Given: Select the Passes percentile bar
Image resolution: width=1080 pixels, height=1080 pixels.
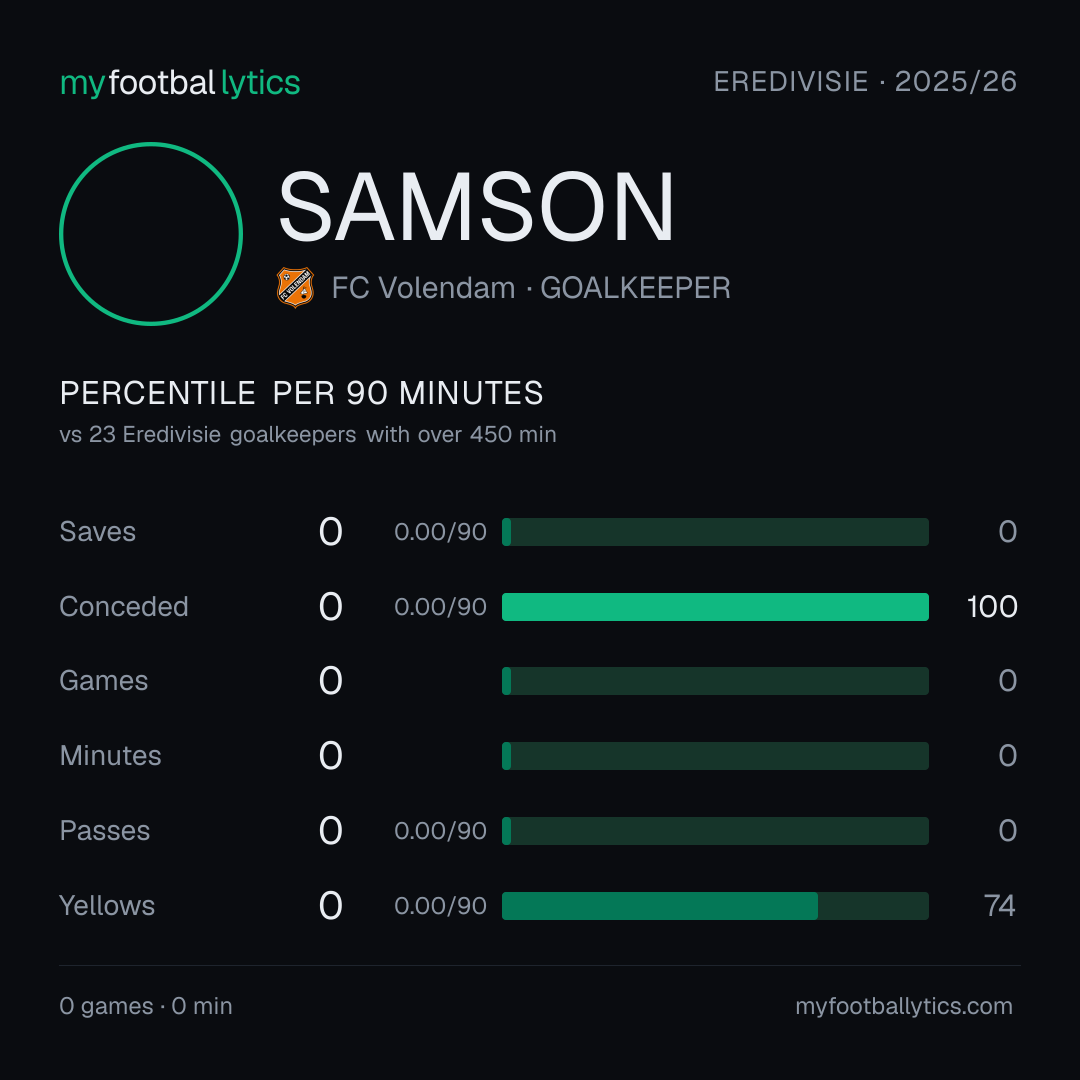Looking at the screenshot, I should (715, 831).
